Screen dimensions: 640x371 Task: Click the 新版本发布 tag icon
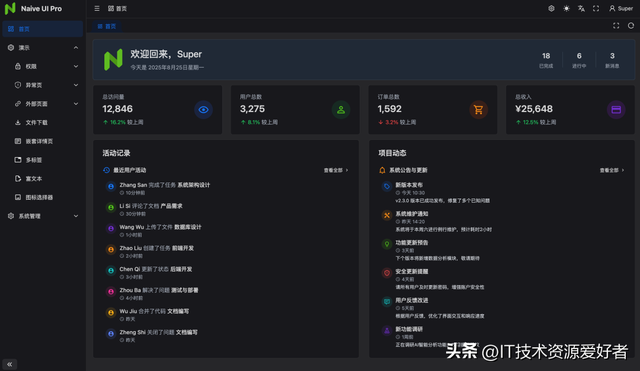387,187
